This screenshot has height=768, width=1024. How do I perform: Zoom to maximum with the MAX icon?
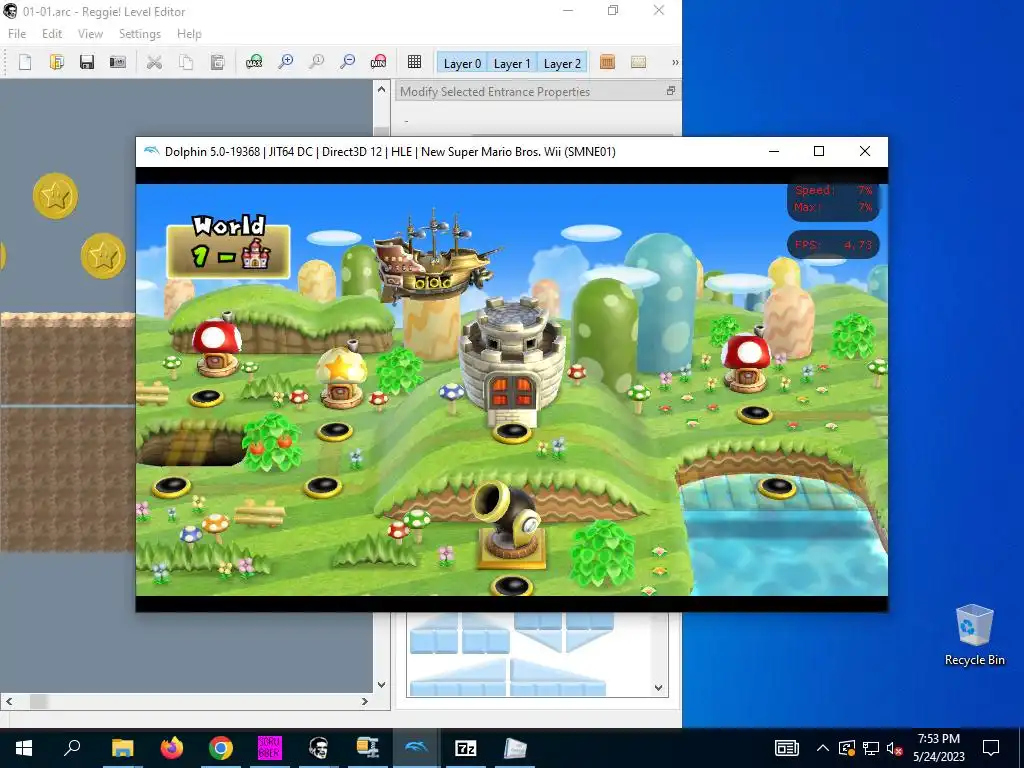click(x=254, y=62)
